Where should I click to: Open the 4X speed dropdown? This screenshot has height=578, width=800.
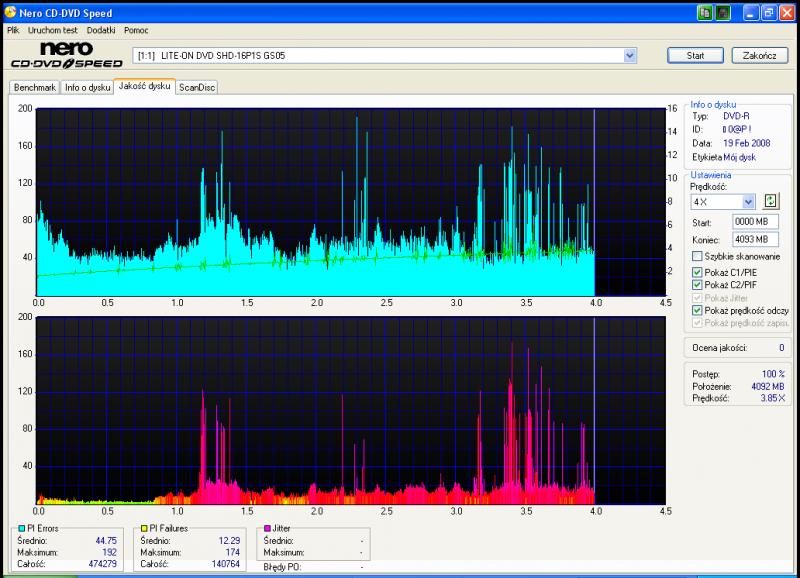point(748,202)
